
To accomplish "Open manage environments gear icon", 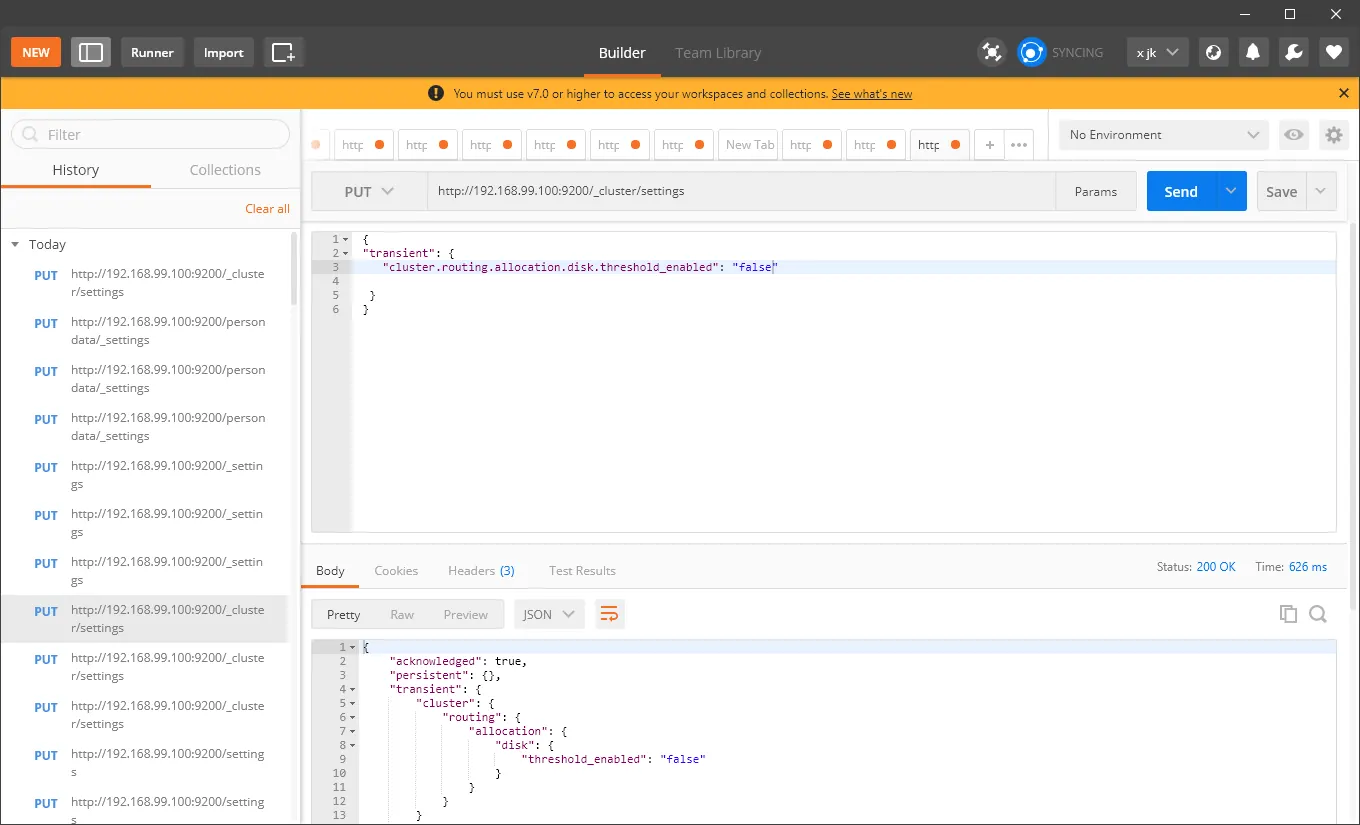I will [x=1333, y=135].
